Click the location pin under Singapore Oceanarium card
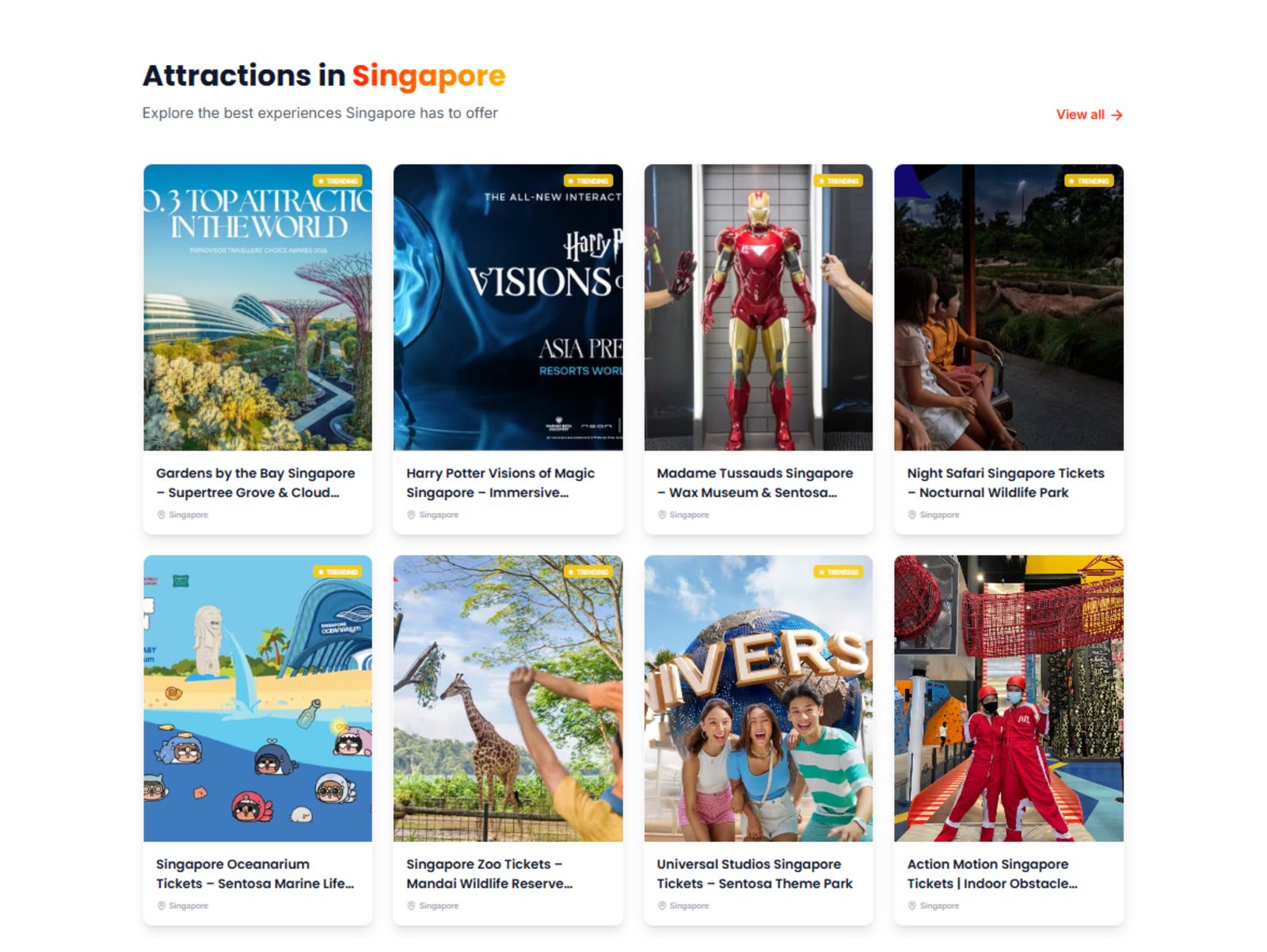 click(161, 906)
